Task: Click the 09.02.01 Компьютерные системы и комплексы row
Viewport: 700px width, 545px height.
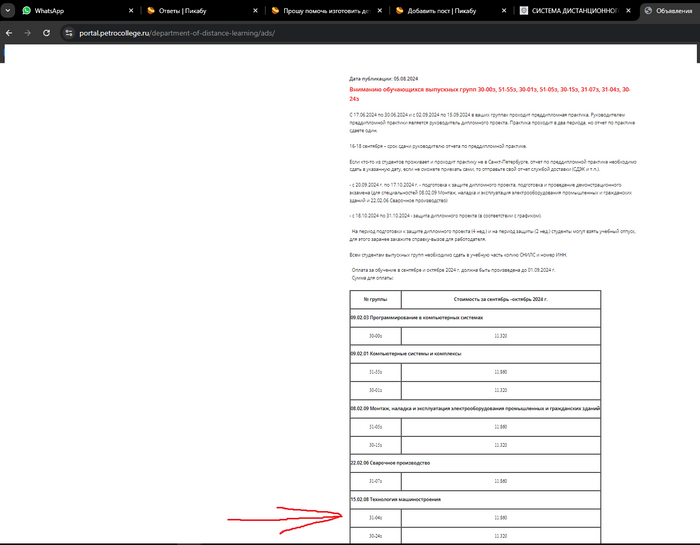Action: pos(475,354)
